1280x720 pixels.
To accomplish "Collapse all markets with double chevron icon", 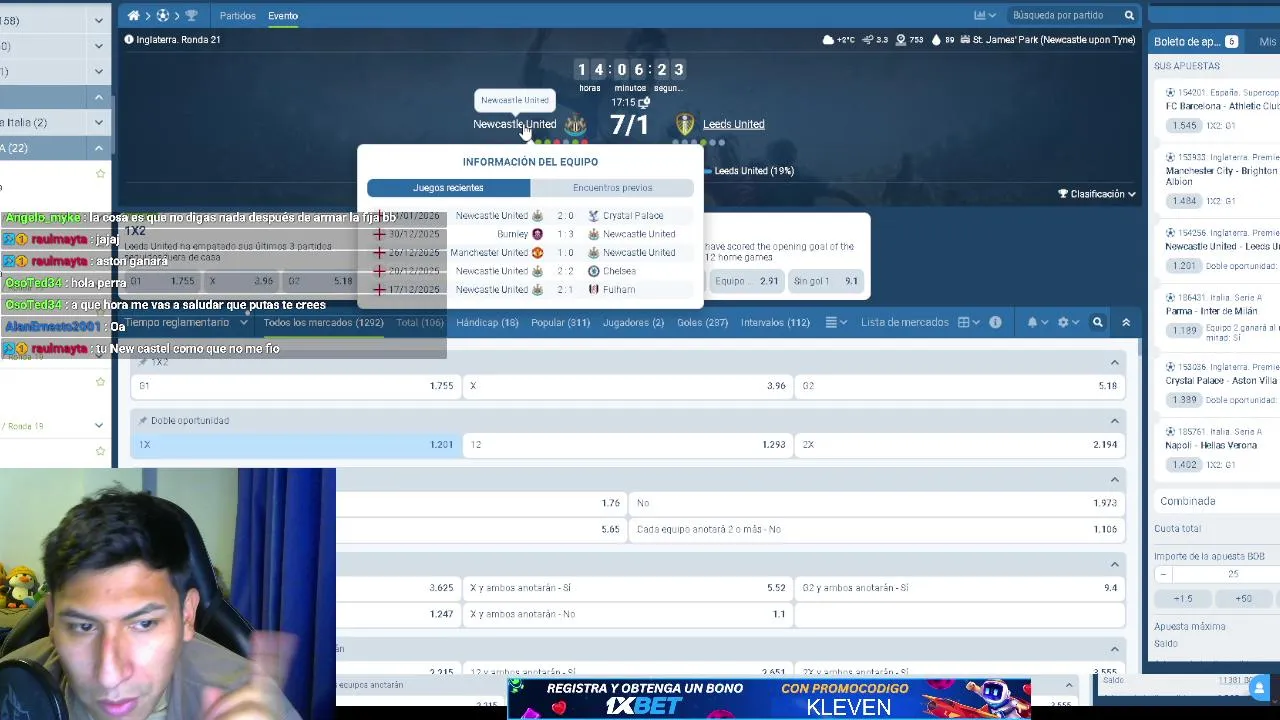I will 1126,322.
